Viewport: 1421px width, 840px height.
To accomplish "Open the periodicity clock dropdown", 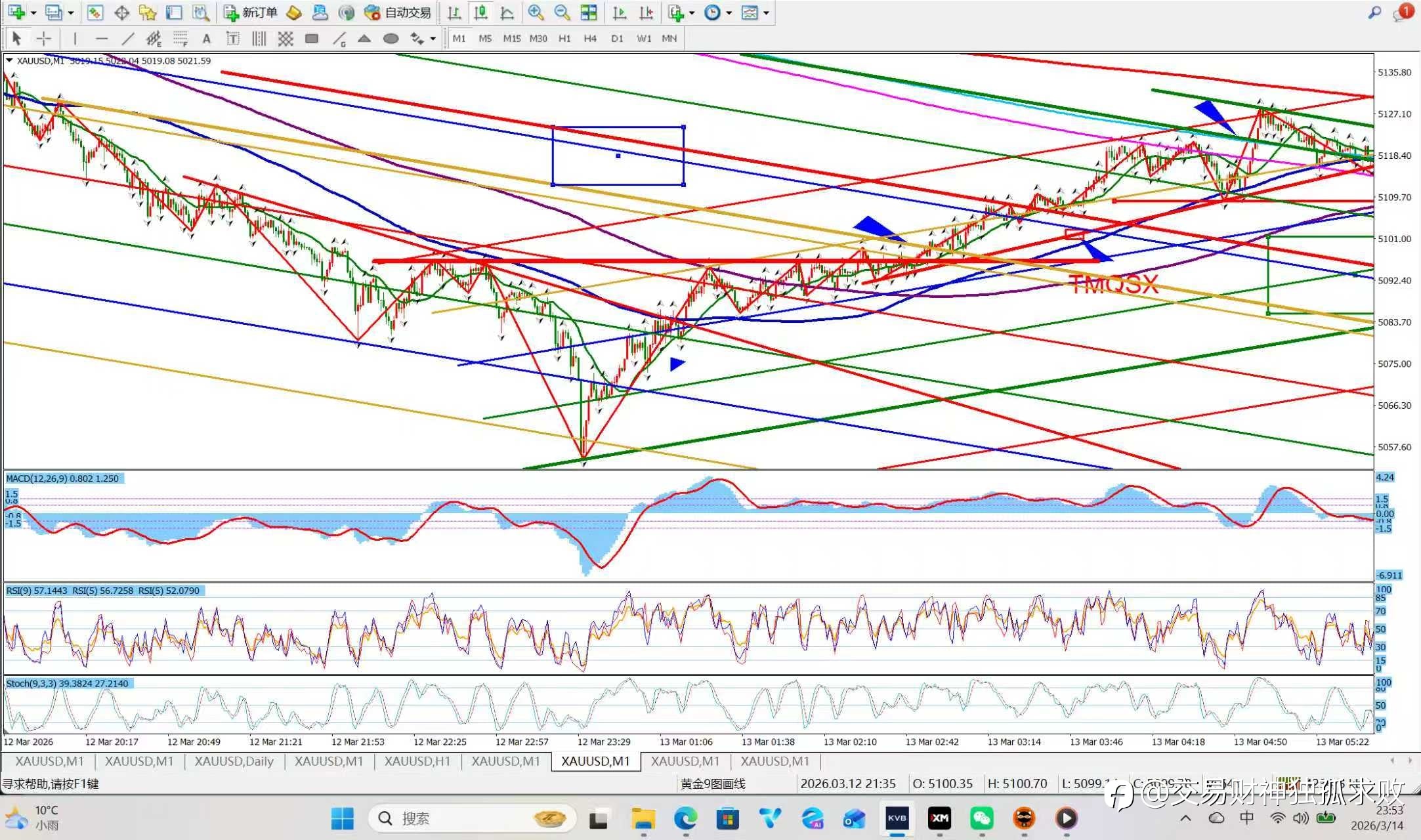I will pos(729,12).
